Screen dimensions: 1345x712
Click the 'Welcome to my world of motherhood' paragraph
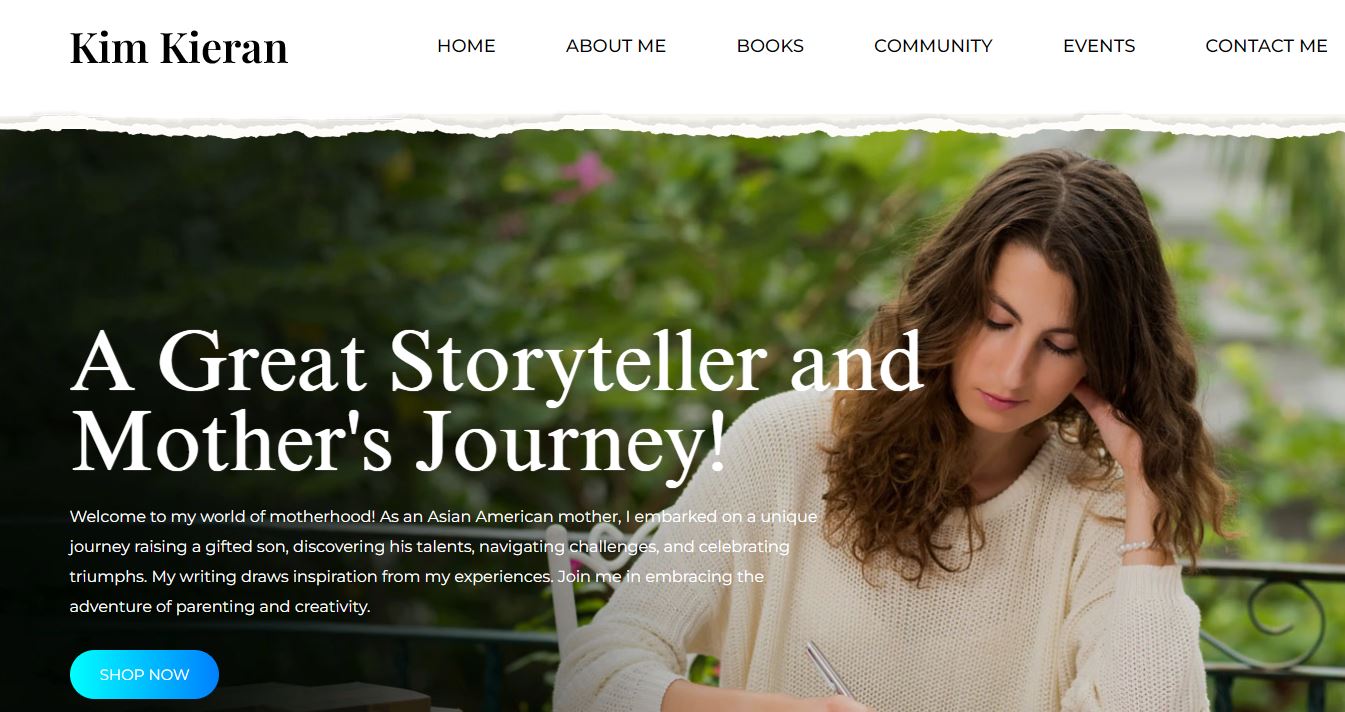(x=444, y=561)
